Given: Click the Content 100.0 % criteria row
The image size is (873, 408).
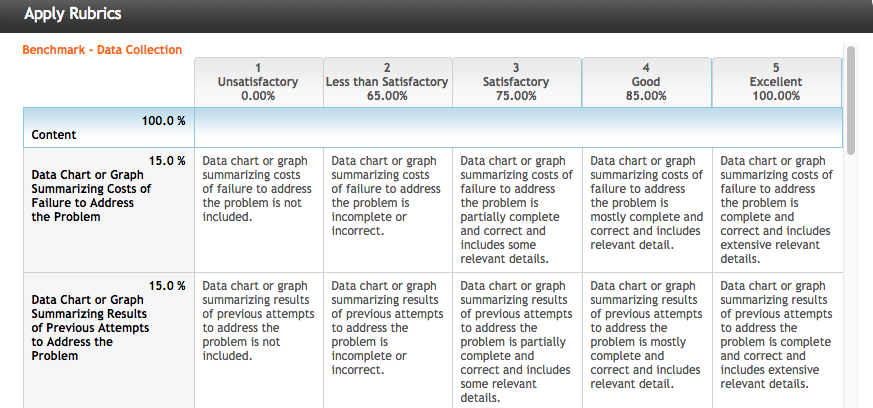Looking at the screenshot, I should 433,127.
